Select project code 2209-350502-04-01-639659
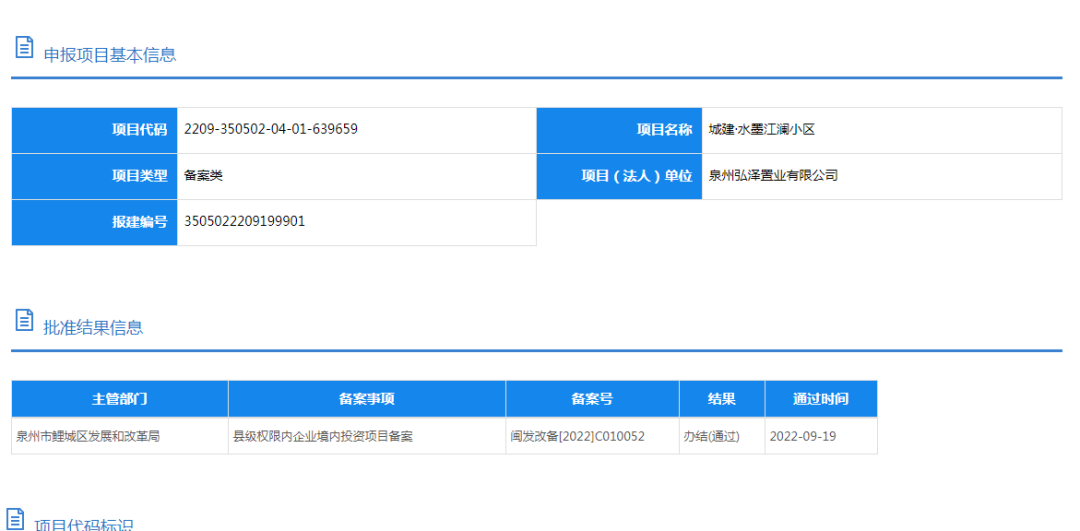The width and height of the screenshot is (1080, 531). tap(271, 129)
